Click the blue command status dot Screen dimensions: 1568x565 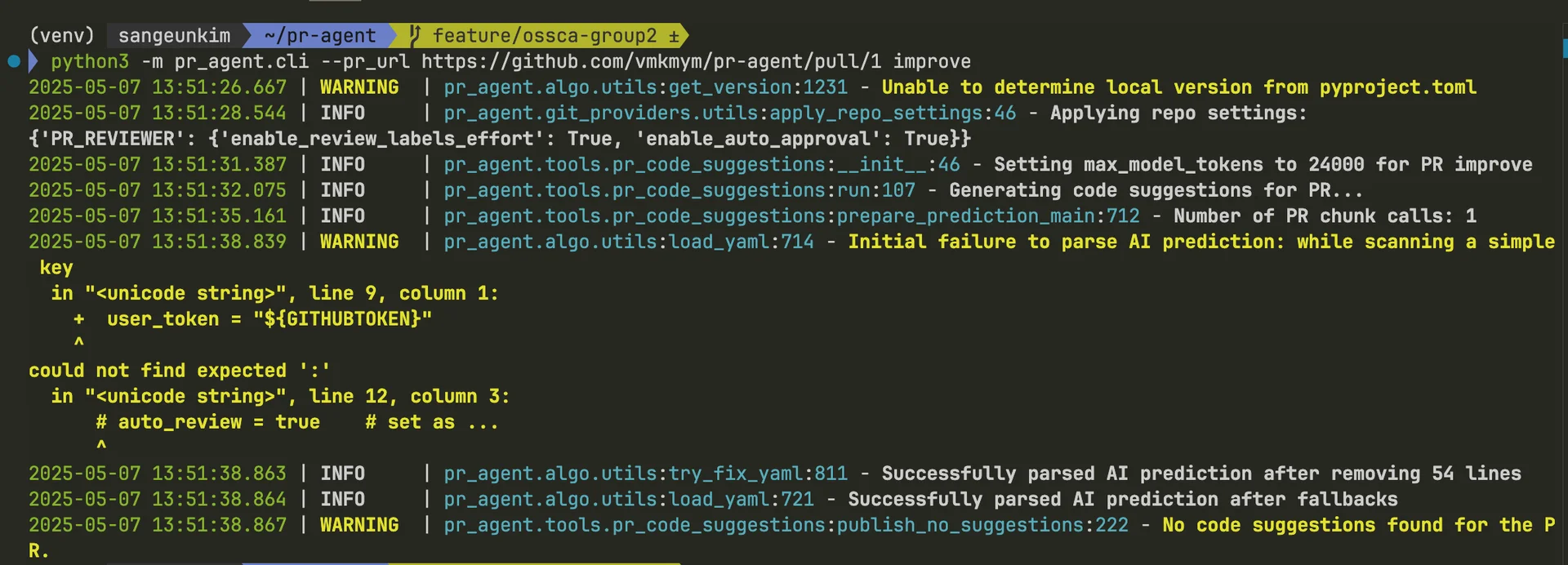(x=14, y=61)
